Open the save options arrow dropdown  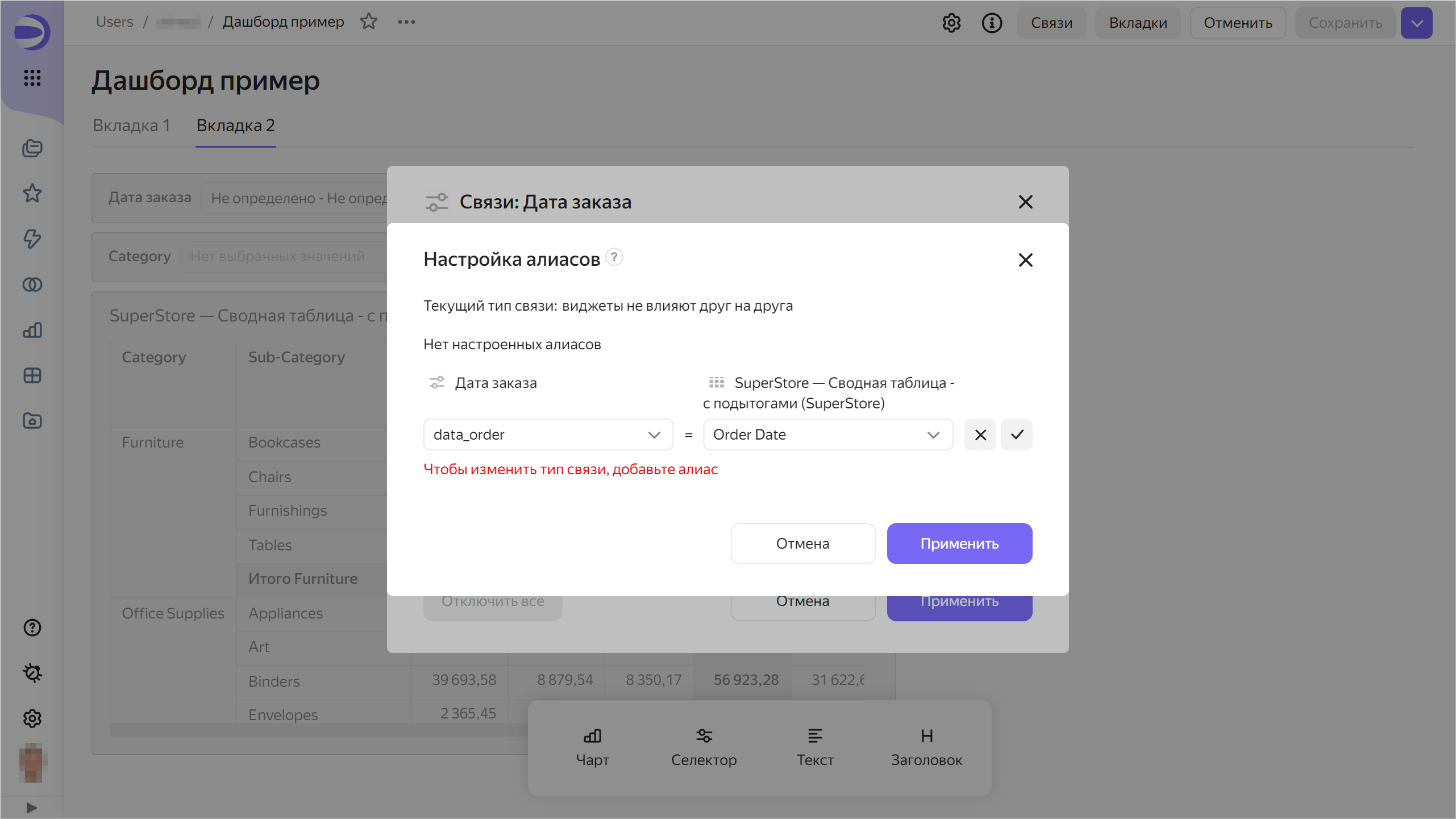[x=1416, y=23]
